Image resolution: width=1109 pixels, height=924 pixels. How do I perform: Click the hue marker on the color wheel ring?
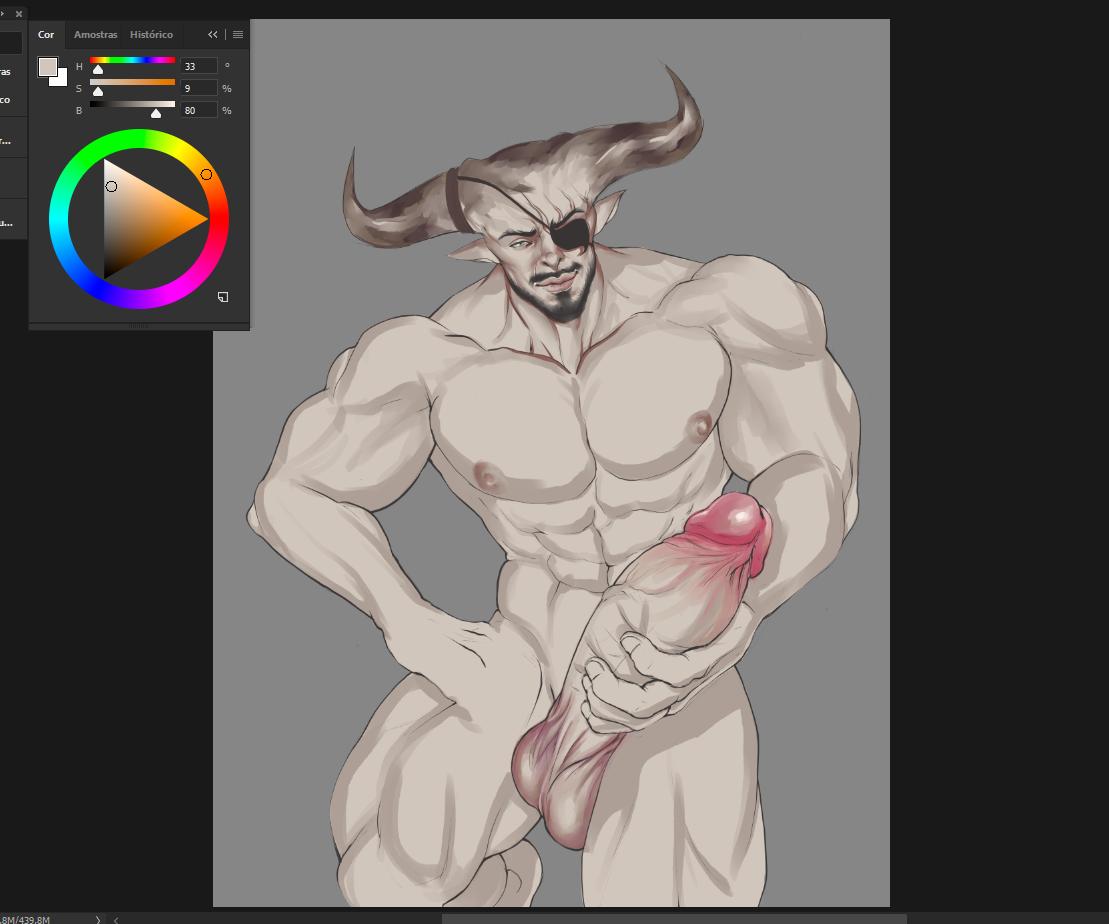[x=207, y=175]
